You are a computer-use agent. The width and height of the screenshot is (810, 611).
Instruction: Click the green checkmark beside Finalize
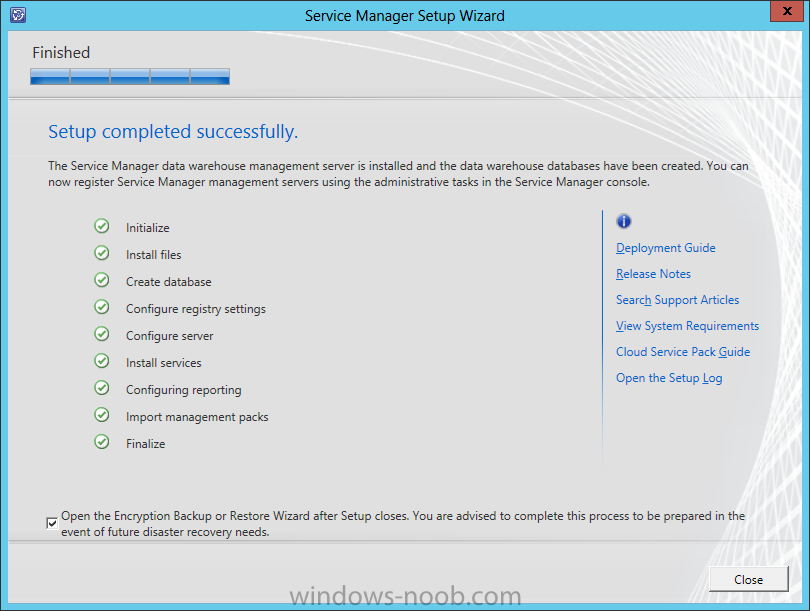tap(102, 442)
